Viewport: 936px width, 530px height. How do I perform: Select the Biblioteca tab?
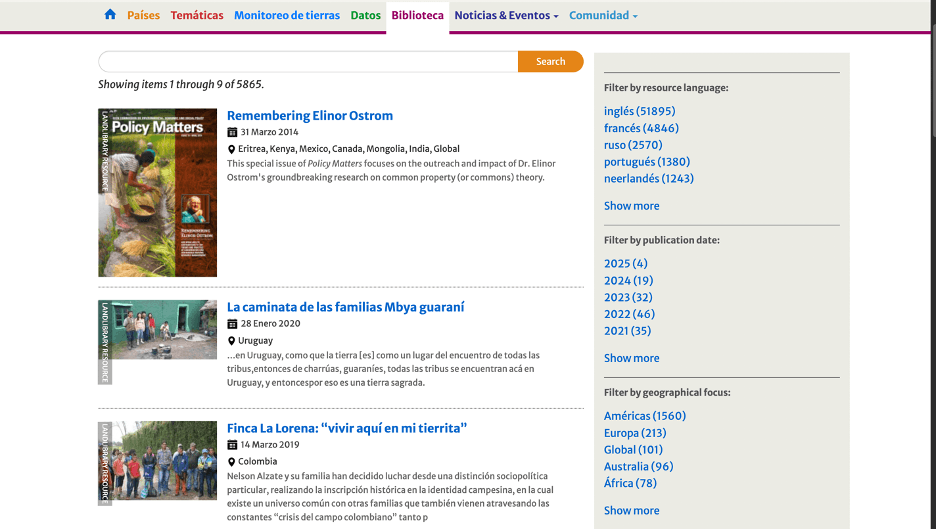coord(417,15)
